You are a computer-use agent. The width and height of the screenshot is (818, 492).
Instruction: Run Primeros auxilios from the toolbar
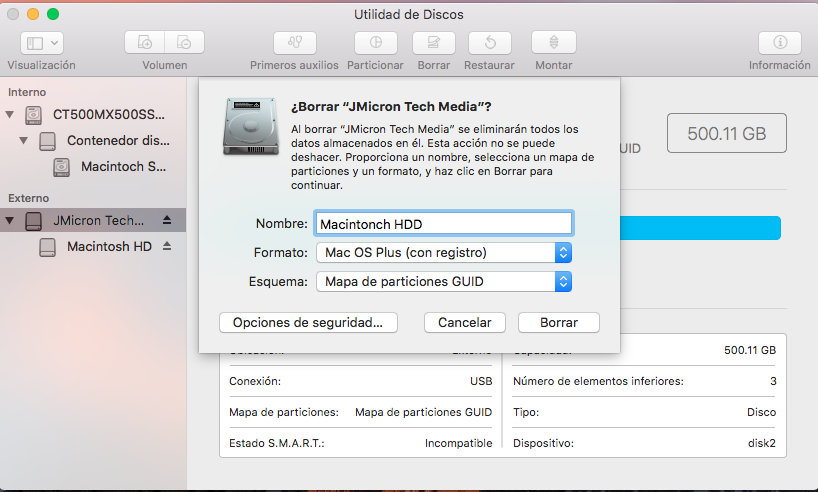click(295, 43)
